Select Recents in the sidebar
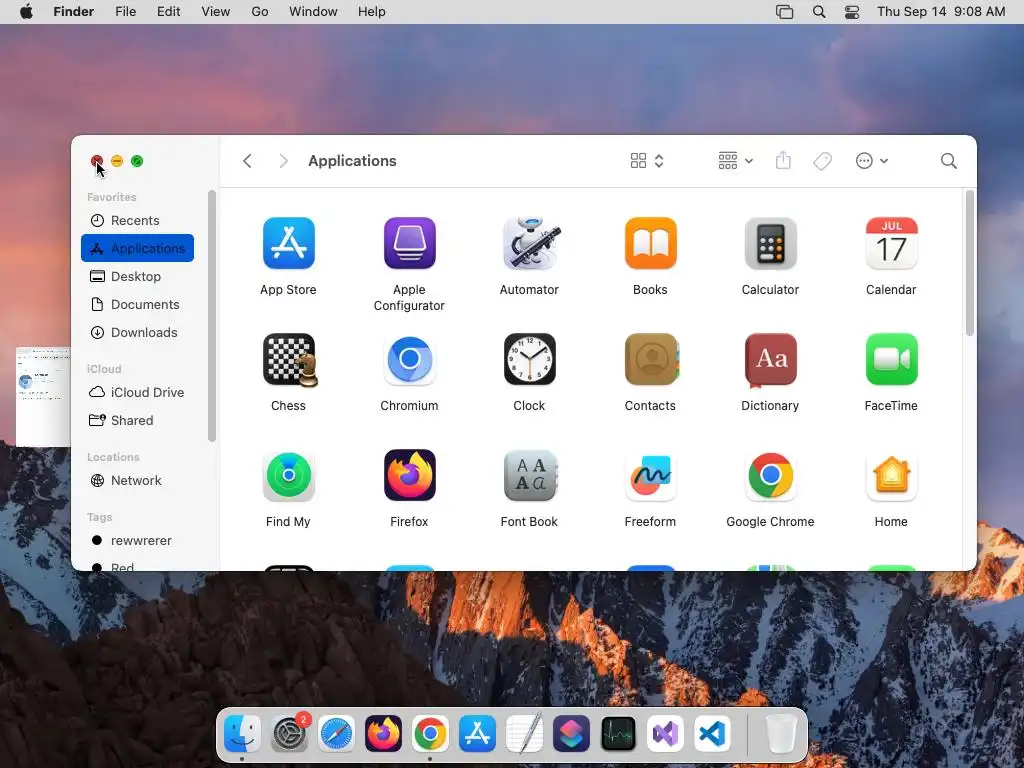The width and height of the screenshot is (1024, 768). point(137,220)
